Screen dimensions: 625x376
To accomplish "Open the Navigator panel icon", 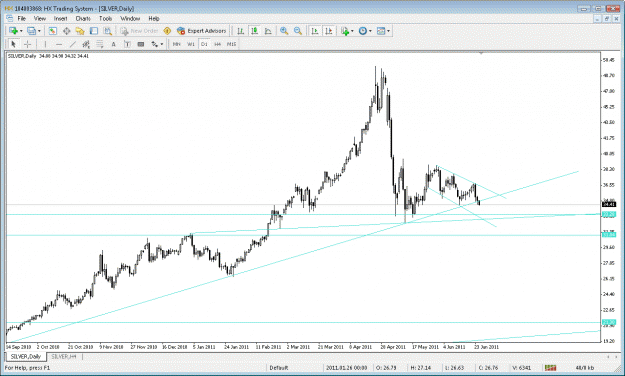I will tap(80, 31).
